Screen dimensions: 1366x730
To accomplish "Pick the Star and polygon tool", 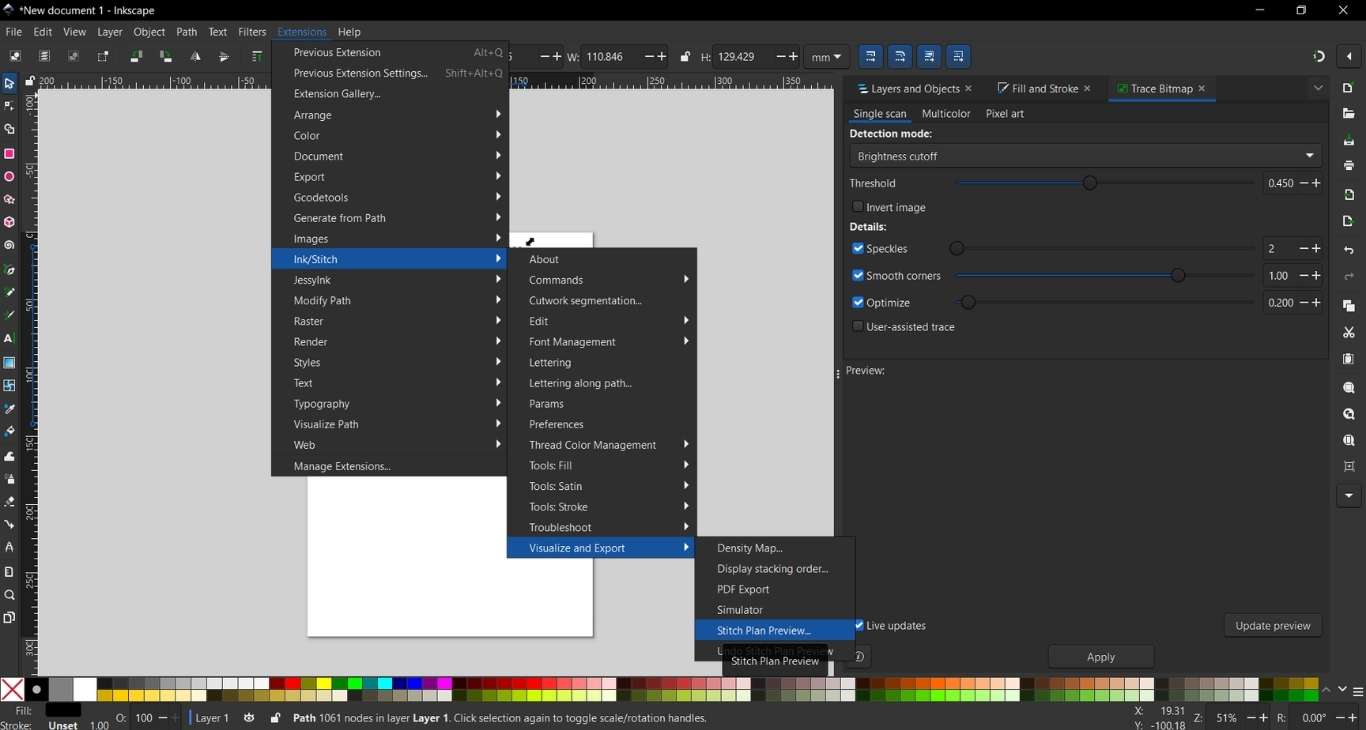I will tap(10, 200).
